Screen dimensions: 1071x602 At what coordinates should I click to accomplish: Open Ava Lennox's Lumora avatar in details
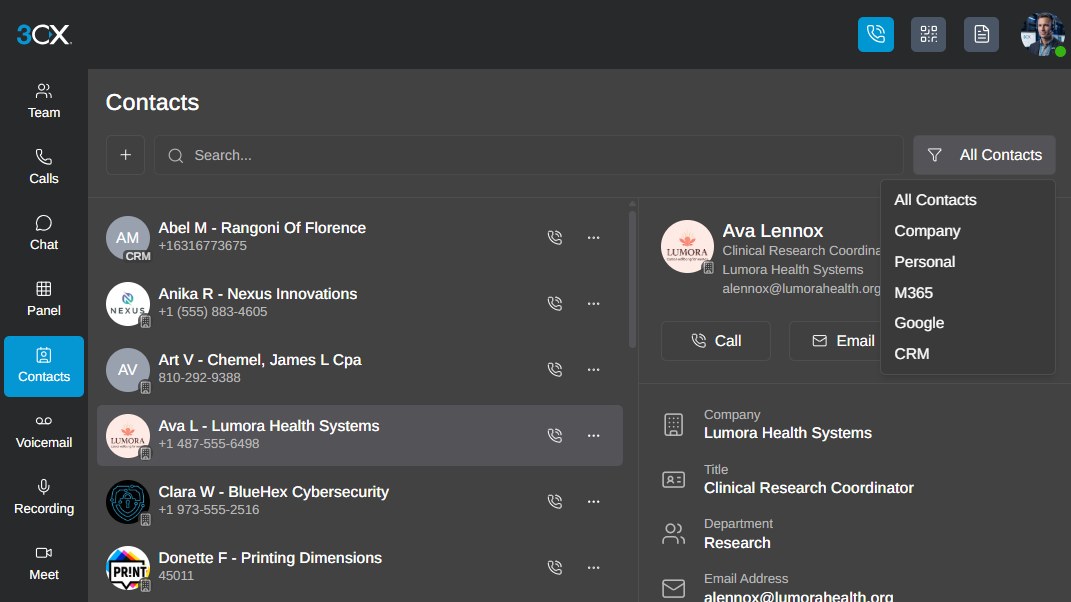(x=687, y=247)
